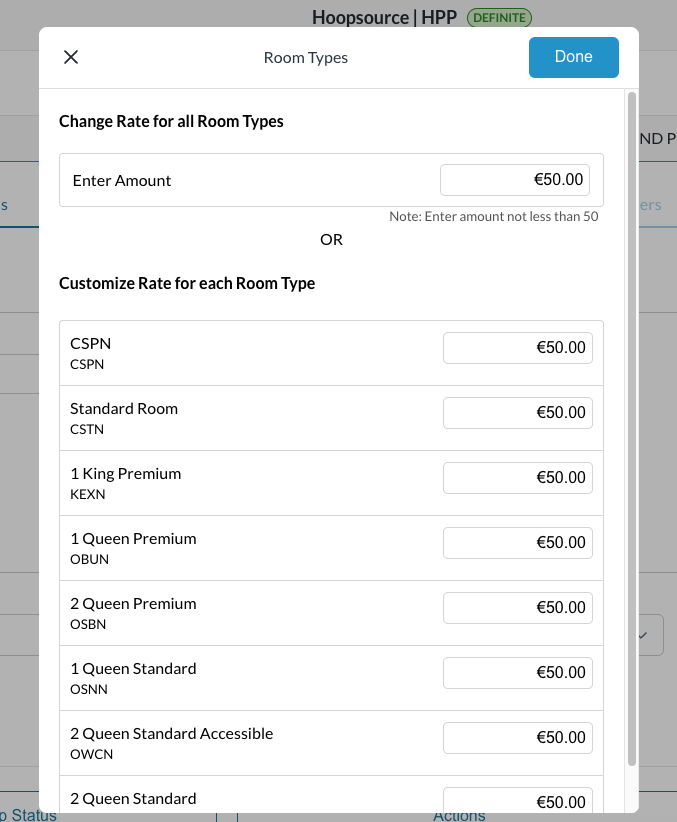Image resolution: width=677 pixels, height=822 pixels.
Task: Click the Room Types dialog title
Action: point(306,57)
